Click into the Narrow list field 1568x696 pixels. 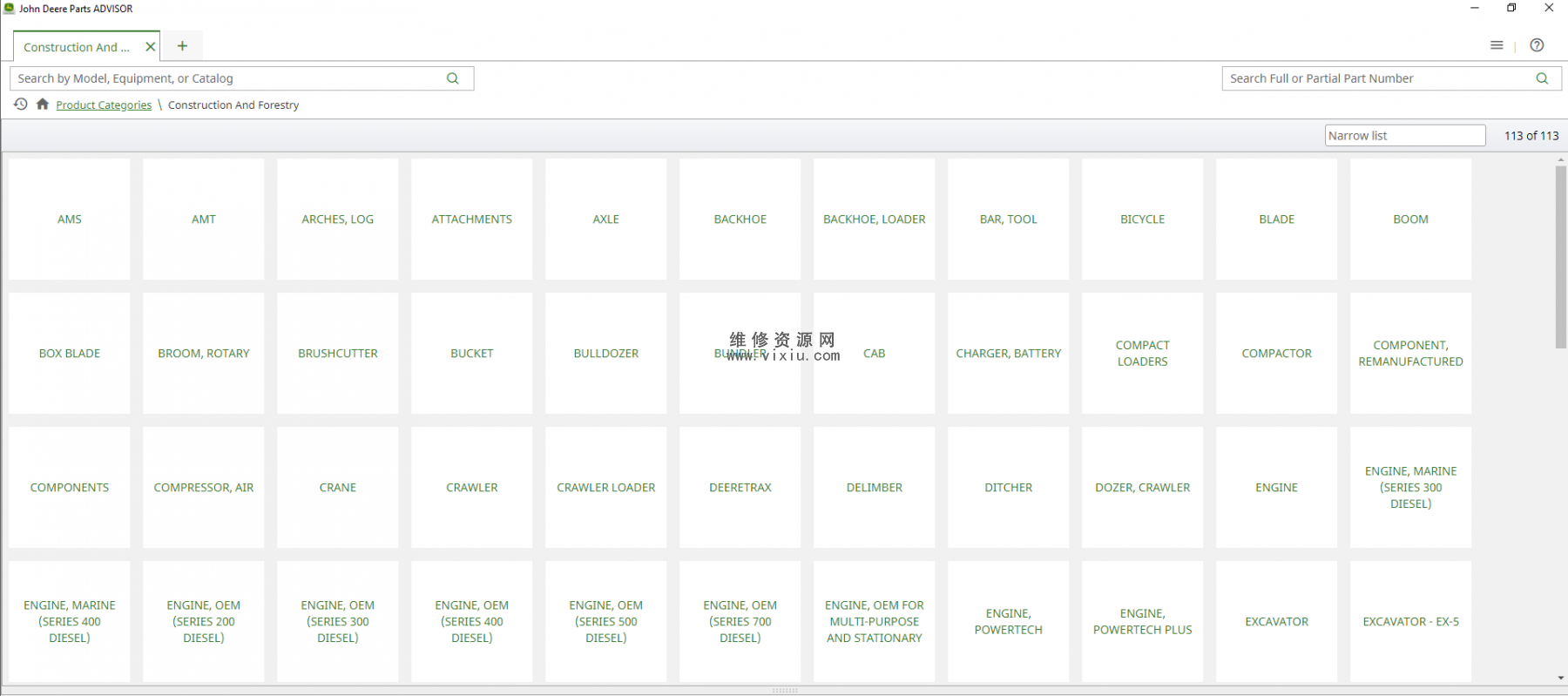click(x=1405, y=135)
